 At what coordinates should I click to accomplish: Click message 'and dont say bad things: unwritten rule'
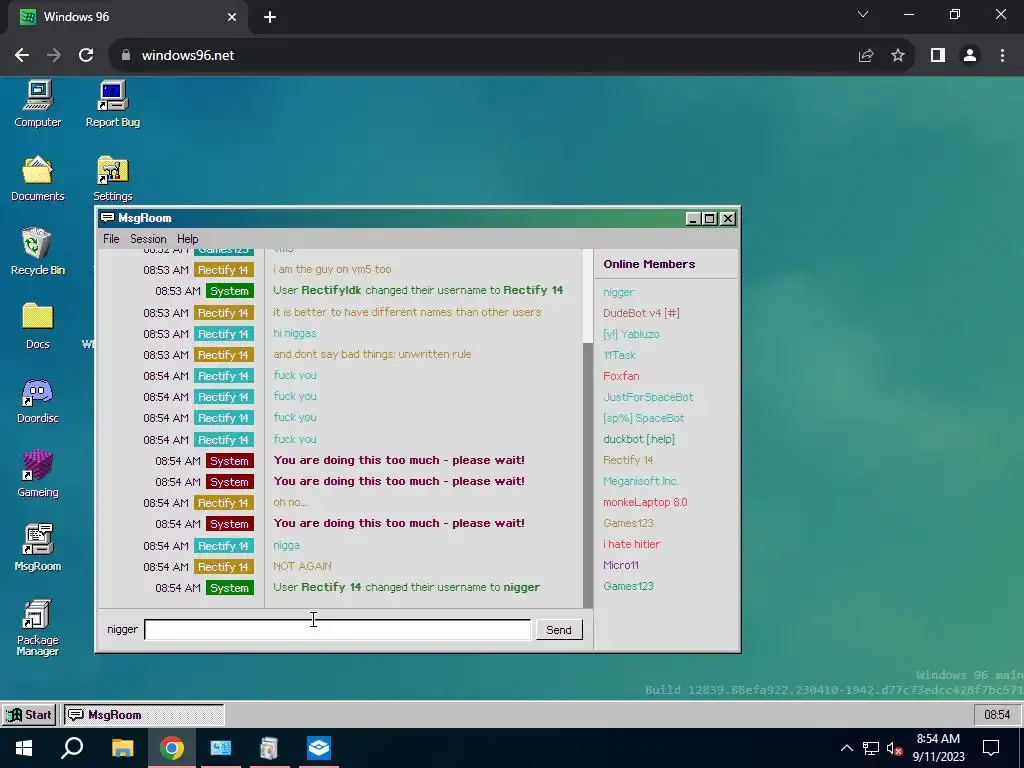click(x=372, y=355)
